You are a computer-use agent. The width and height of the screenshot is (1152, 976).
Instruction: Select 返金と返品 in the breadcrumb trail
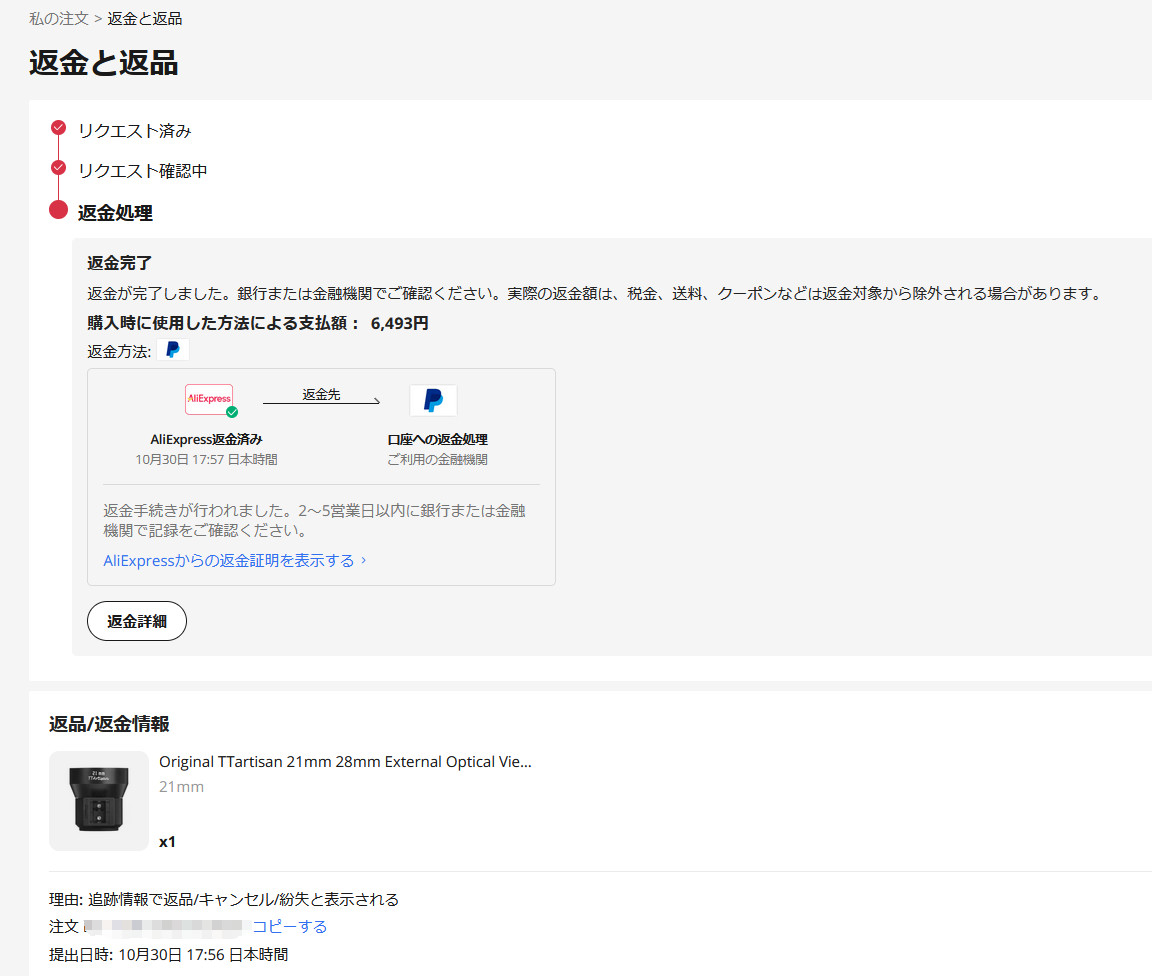coord(144,18)
